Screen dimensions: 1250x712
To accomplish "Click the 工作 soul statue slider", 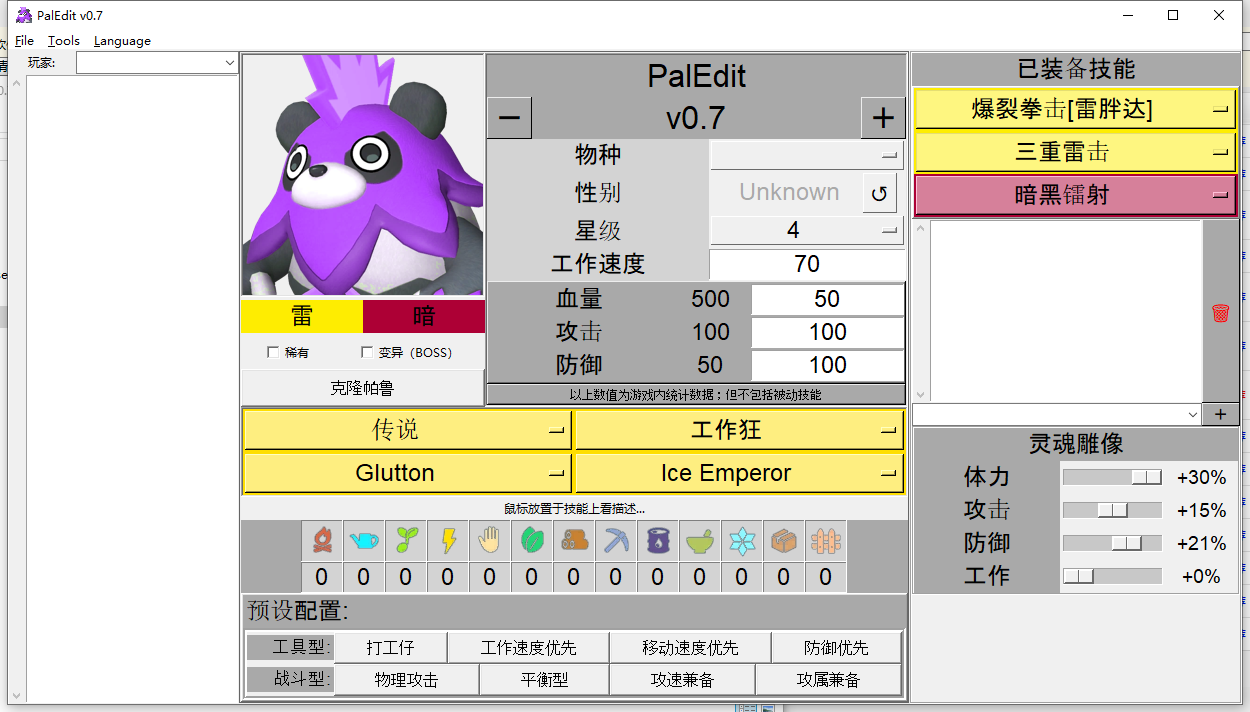I will click(x=1112, y=576).
